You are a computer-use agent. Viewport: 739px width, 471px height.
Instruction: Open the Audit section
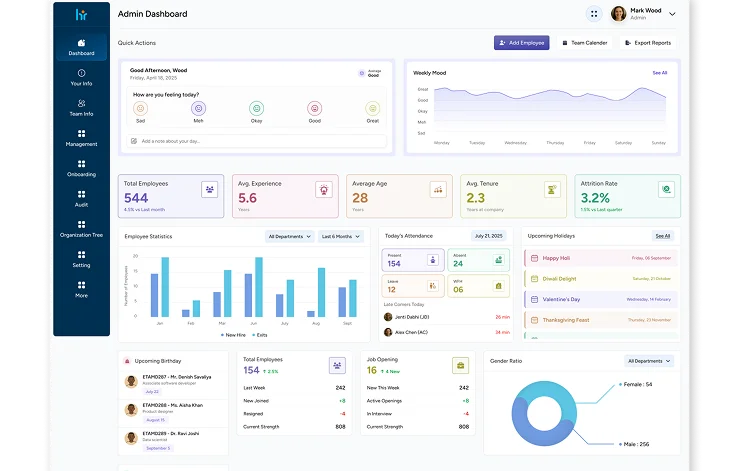tap(82, 198)
